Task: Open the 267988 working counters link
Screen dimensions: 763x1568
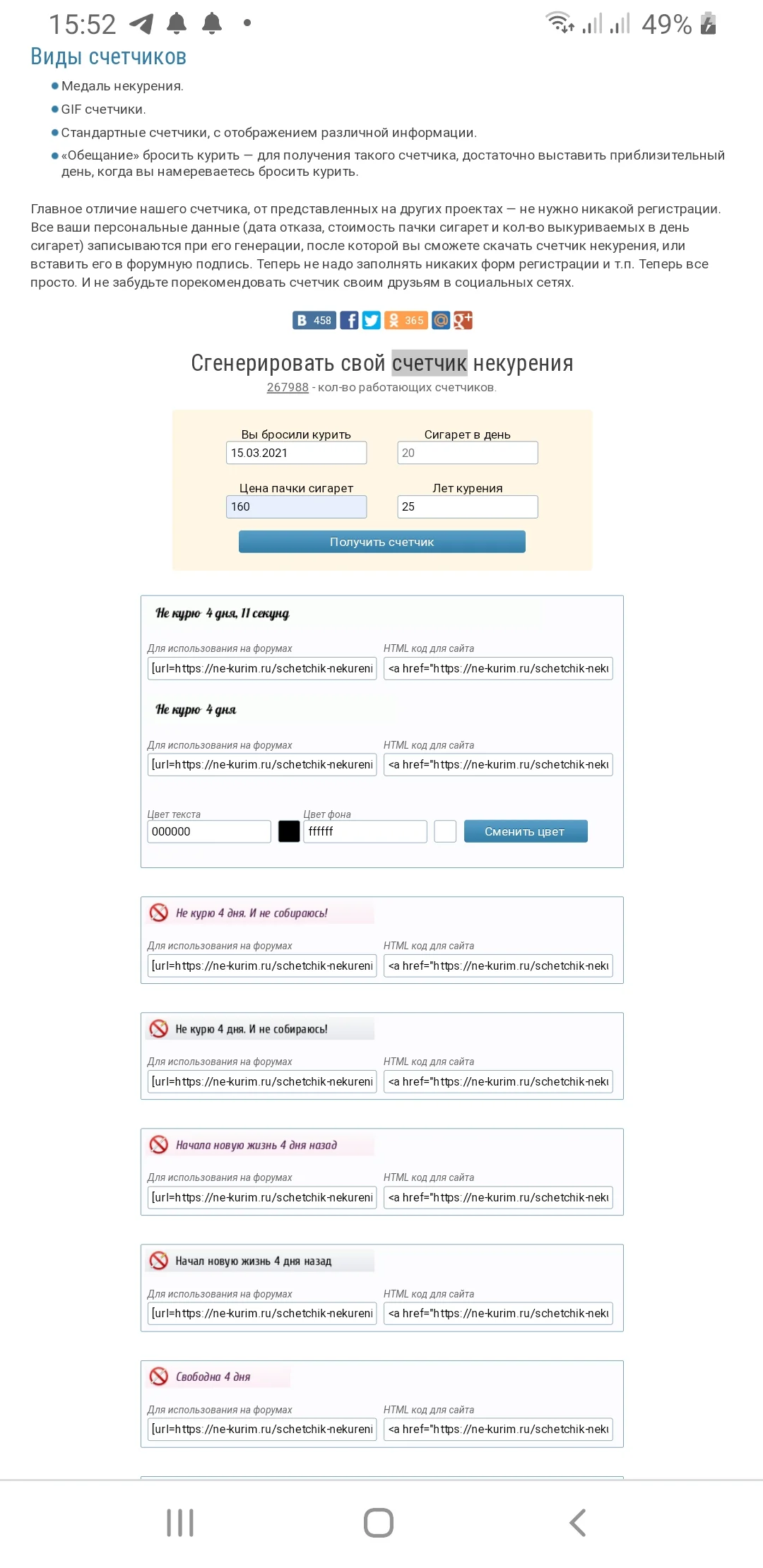Action: point(288,387)
